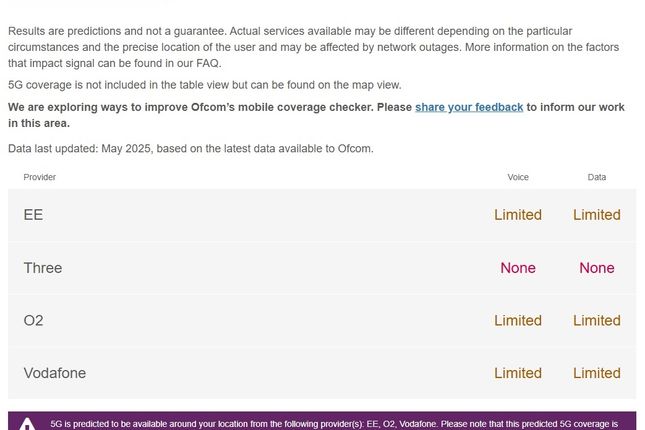This screenshot has height=430, width=645.
Task: Select the O2 provider name
Action: (33, 321)
